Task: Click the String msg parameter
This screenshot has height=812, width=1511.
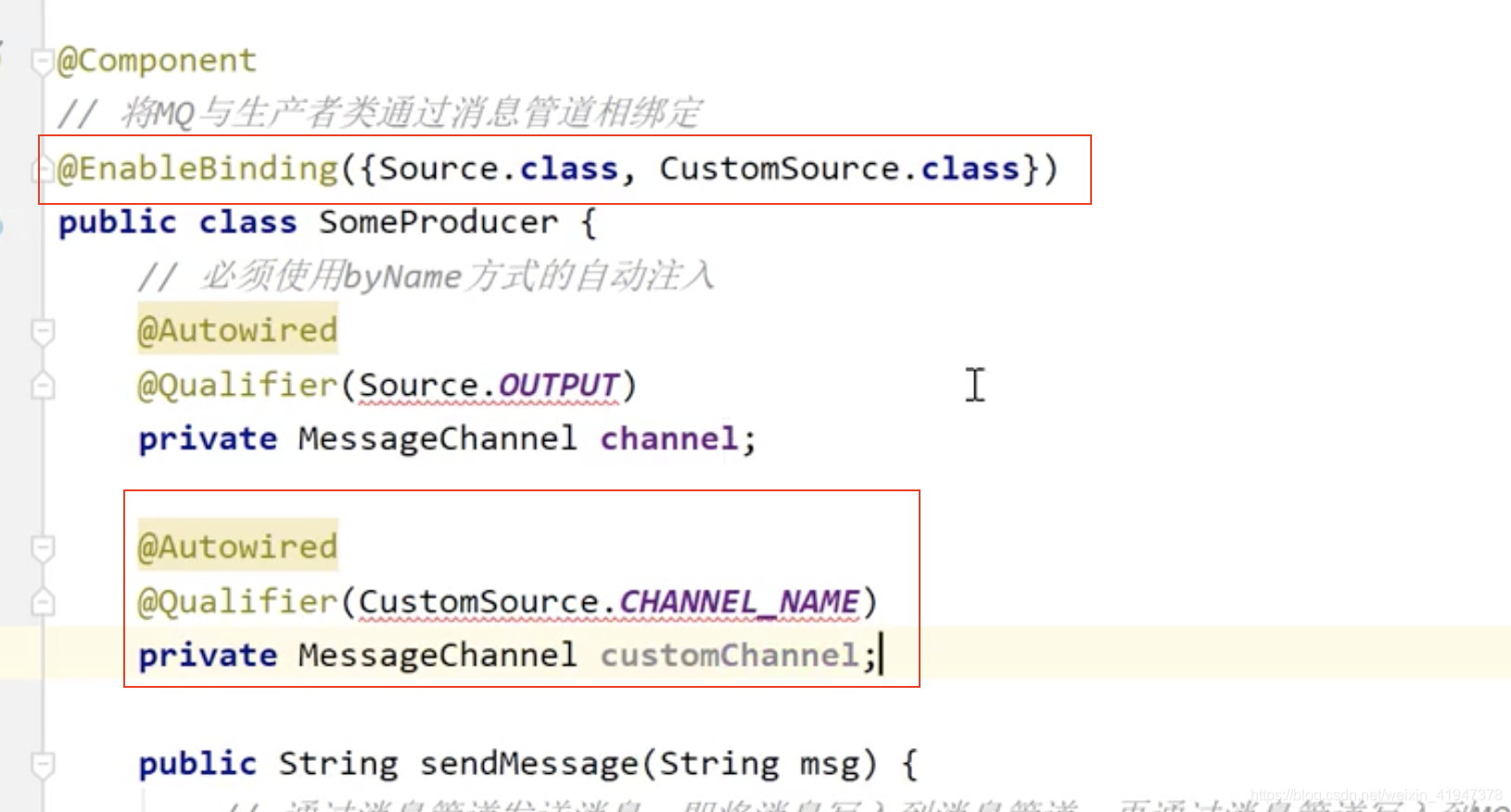Action: coord(761,764)
